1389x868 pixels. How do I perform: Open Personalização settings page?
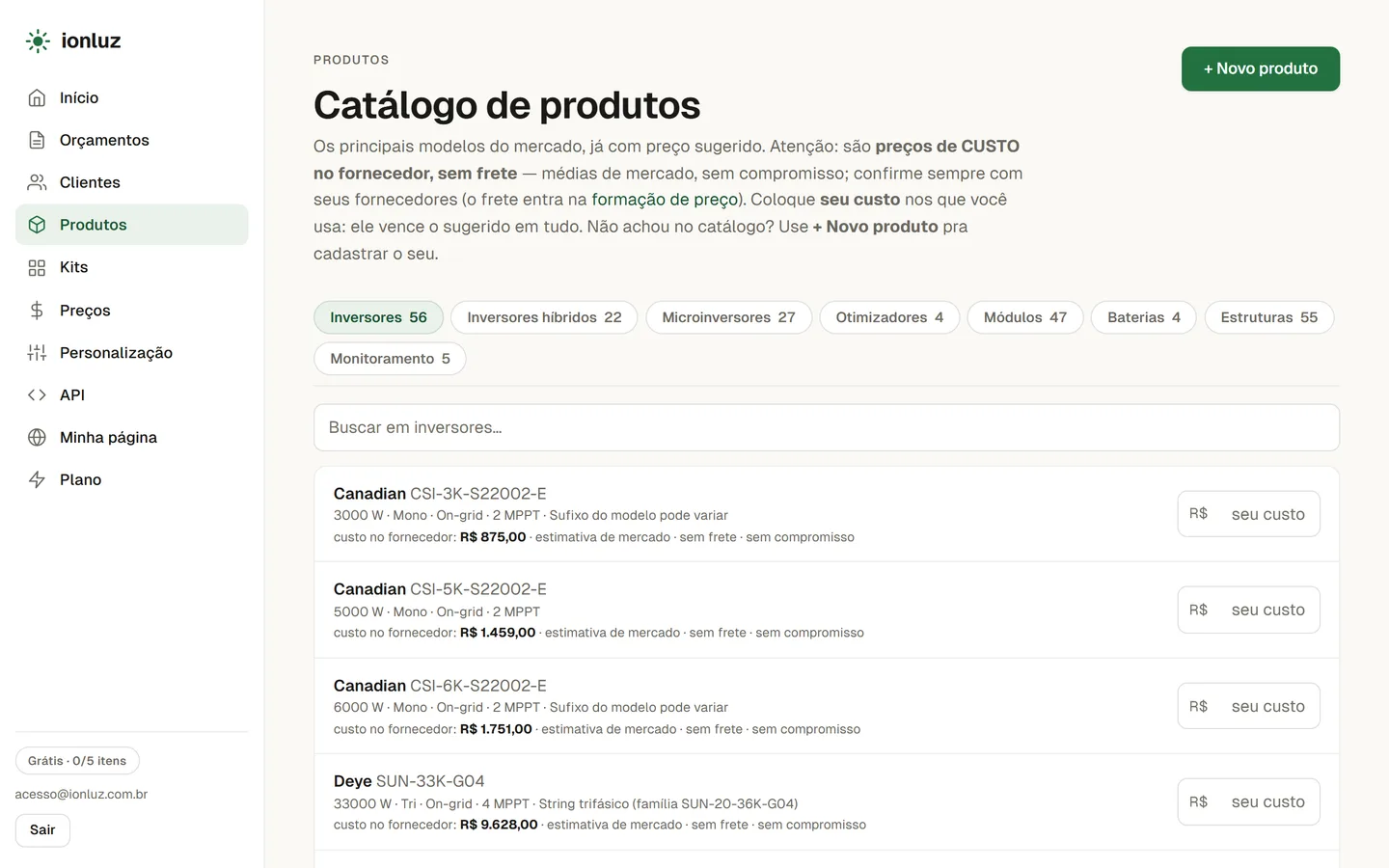click(x=131, y=353)
